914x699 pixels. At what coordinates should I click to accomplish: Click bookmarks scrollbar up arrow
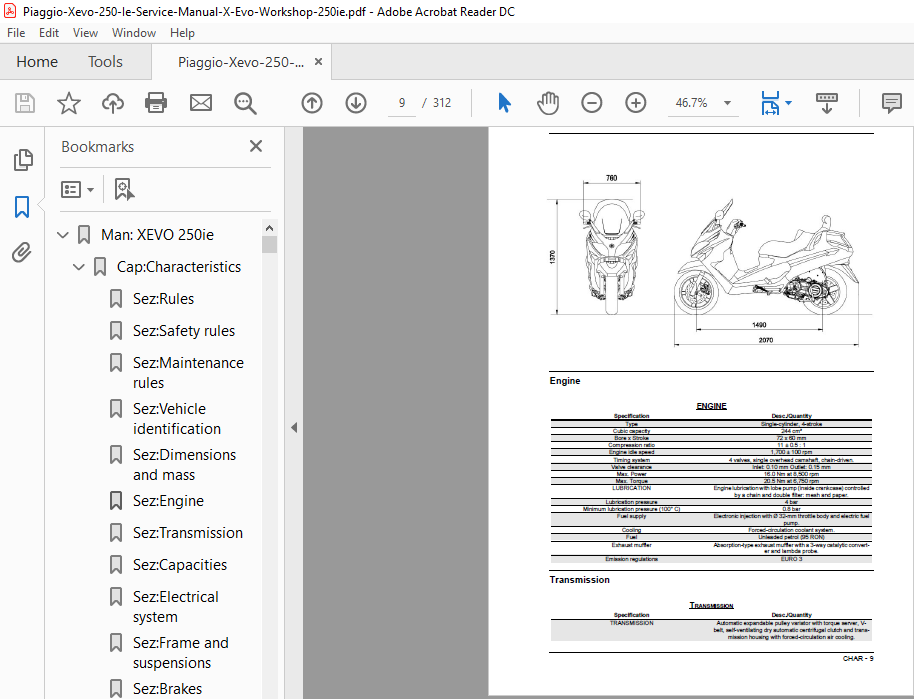coord(269,228)
